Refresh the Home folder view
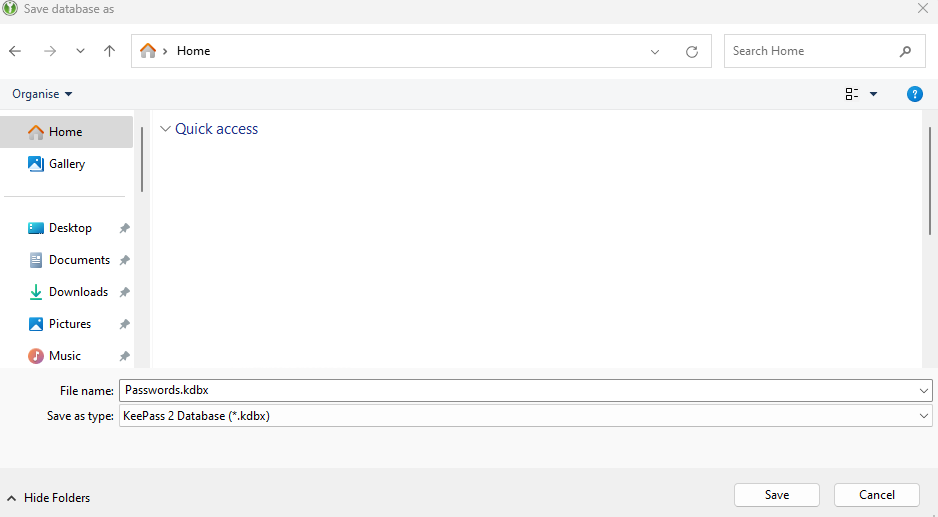Viewport: 938px width, 517px height. click(x=691, y=51)
